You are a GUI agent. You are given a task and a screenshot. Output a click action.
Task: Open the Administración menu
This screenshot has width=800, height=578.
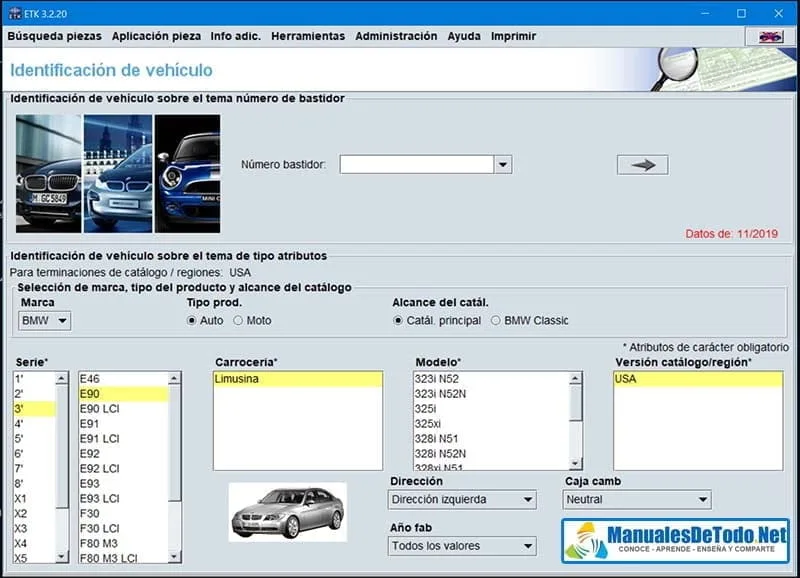pyautogui.click(x=397, y=35)
